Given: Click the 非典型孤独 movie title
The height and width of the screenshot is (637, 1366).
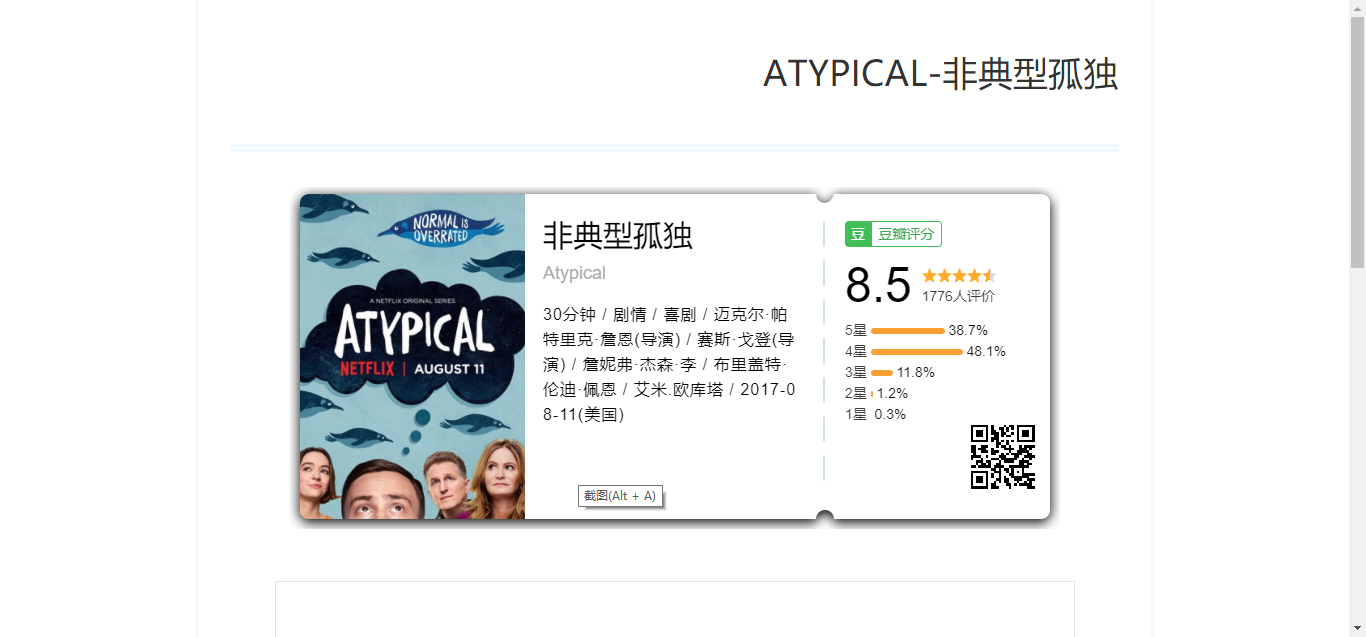Looking at the screenshot, I should coord(618,236).
